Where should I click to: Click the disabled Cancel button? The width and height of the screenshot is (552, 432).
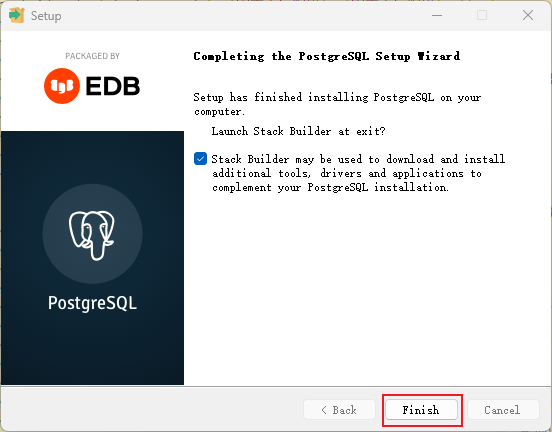coord(503,409)
